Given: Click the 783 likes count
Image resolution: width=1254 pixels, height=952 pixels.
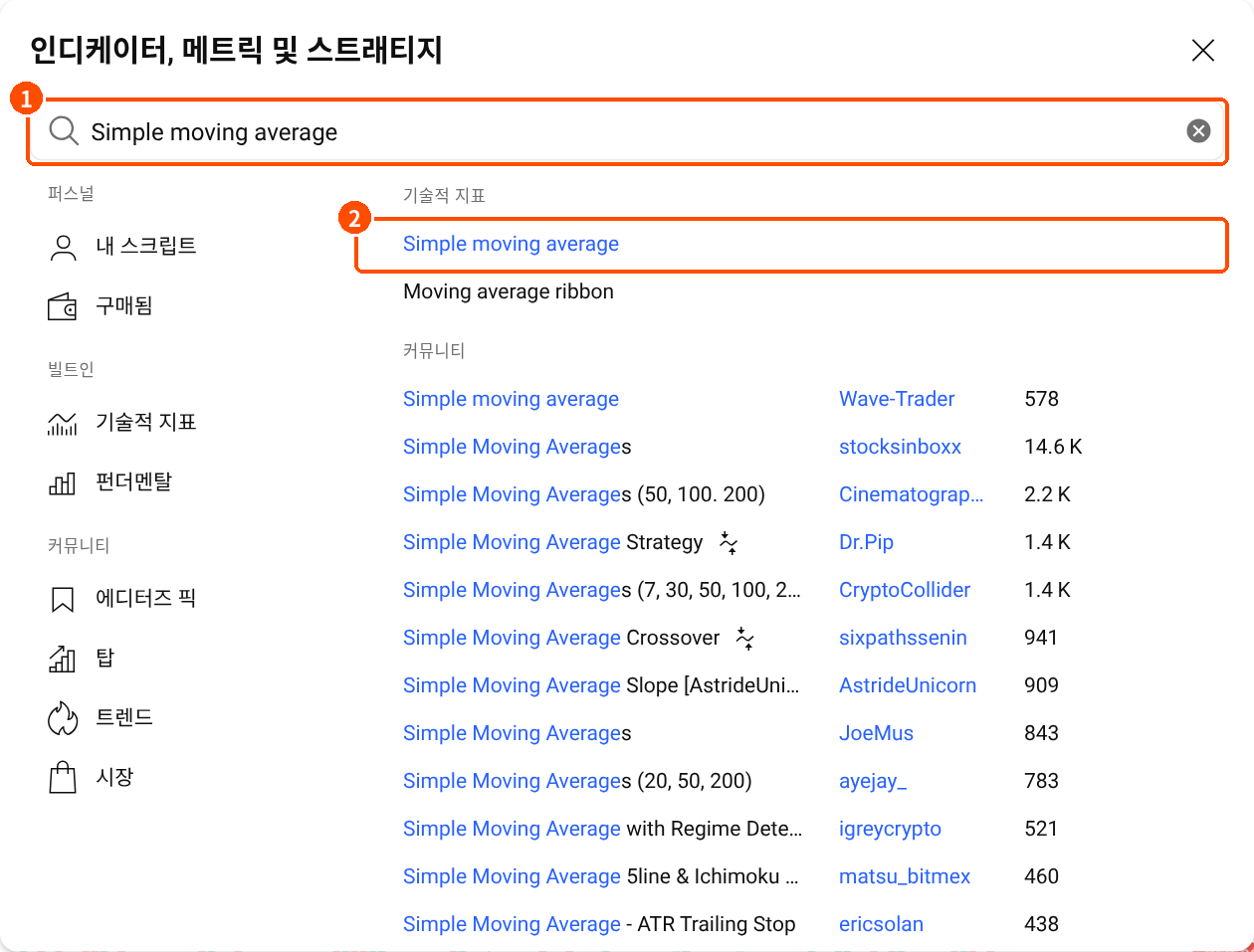Looking at the screenshot, I should [x=1041, y=781].
